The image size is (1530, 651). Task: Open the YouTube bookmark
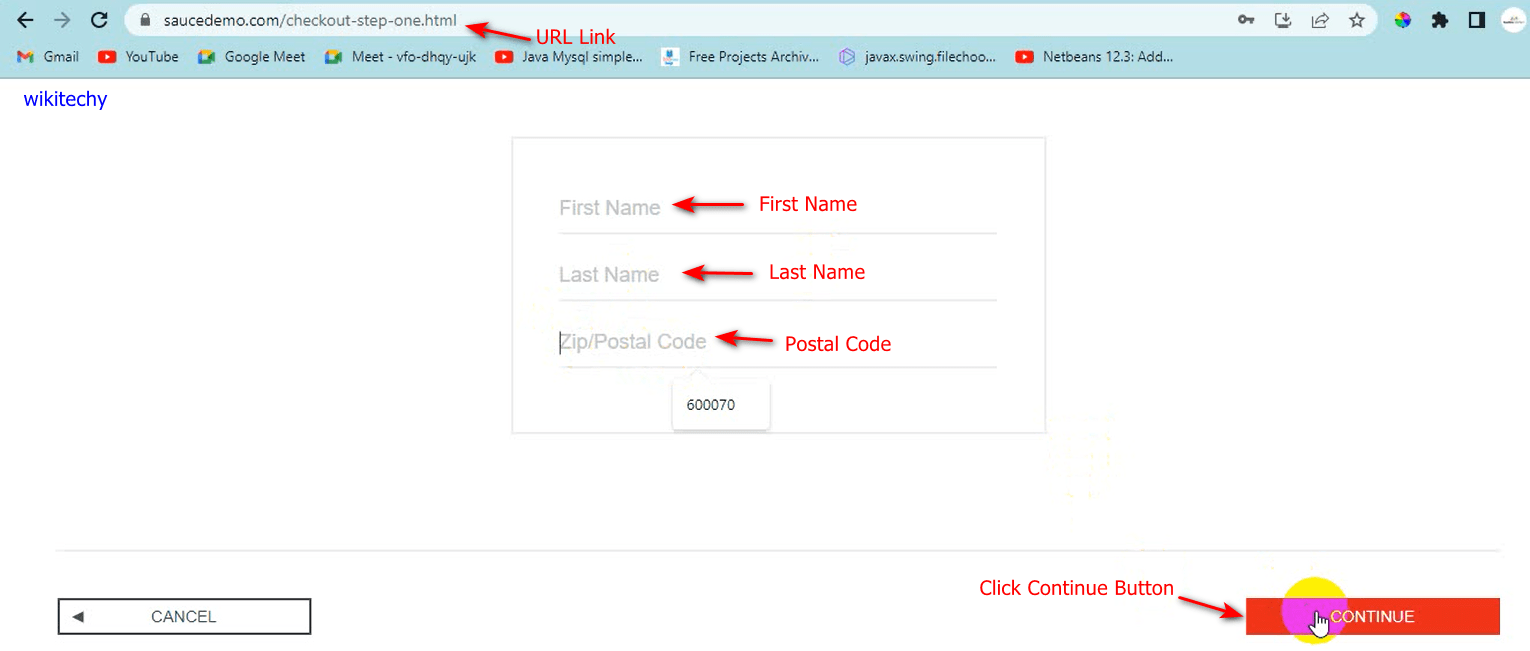coord(138,57)
